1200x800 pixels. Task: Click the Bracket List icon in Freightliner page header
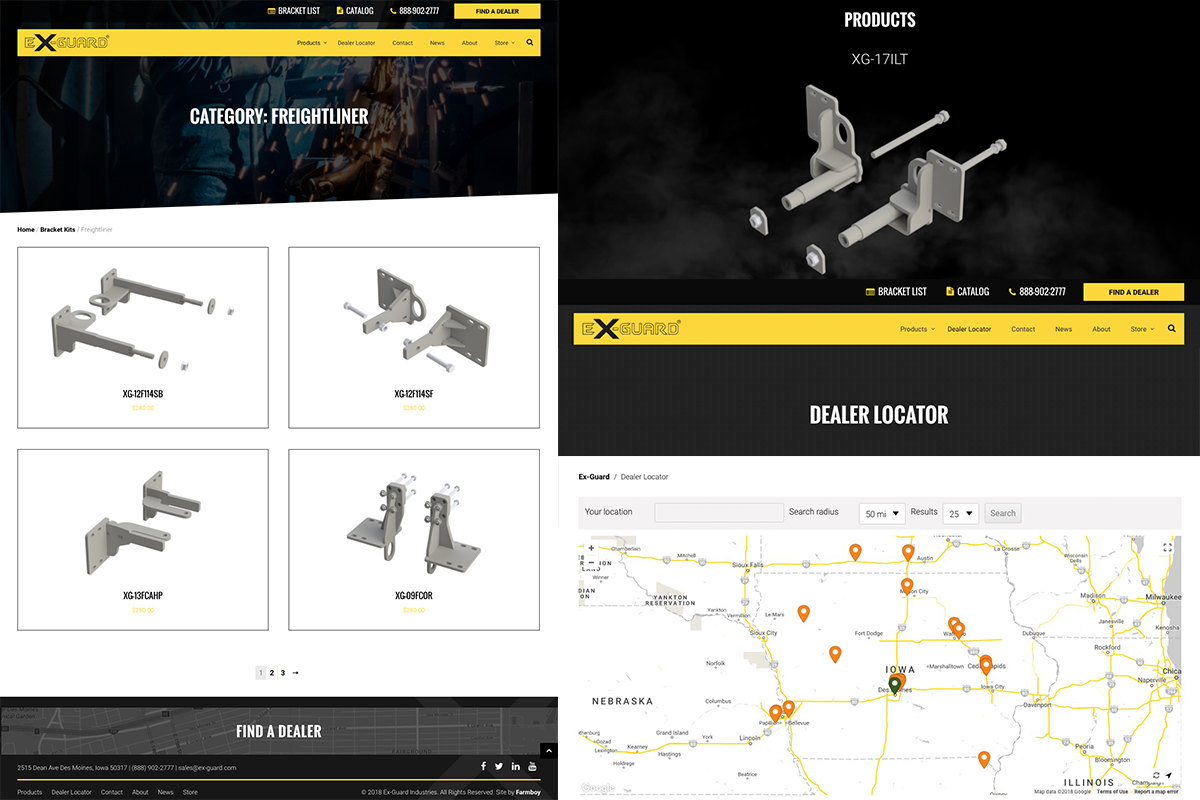271,11
